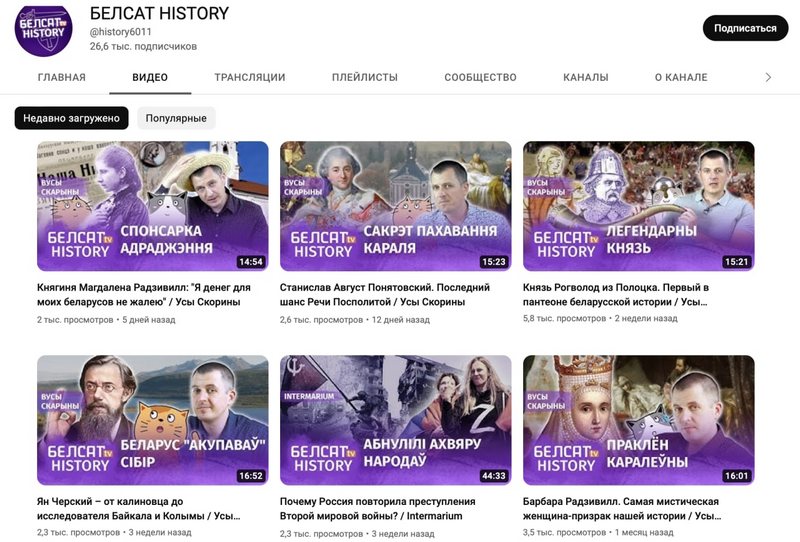Image resolution: width=800 pixels, height=542 pixels.
Task: Open the Спонсарка Адраджэння video thumbnail
Action: [x=152, y=206]
